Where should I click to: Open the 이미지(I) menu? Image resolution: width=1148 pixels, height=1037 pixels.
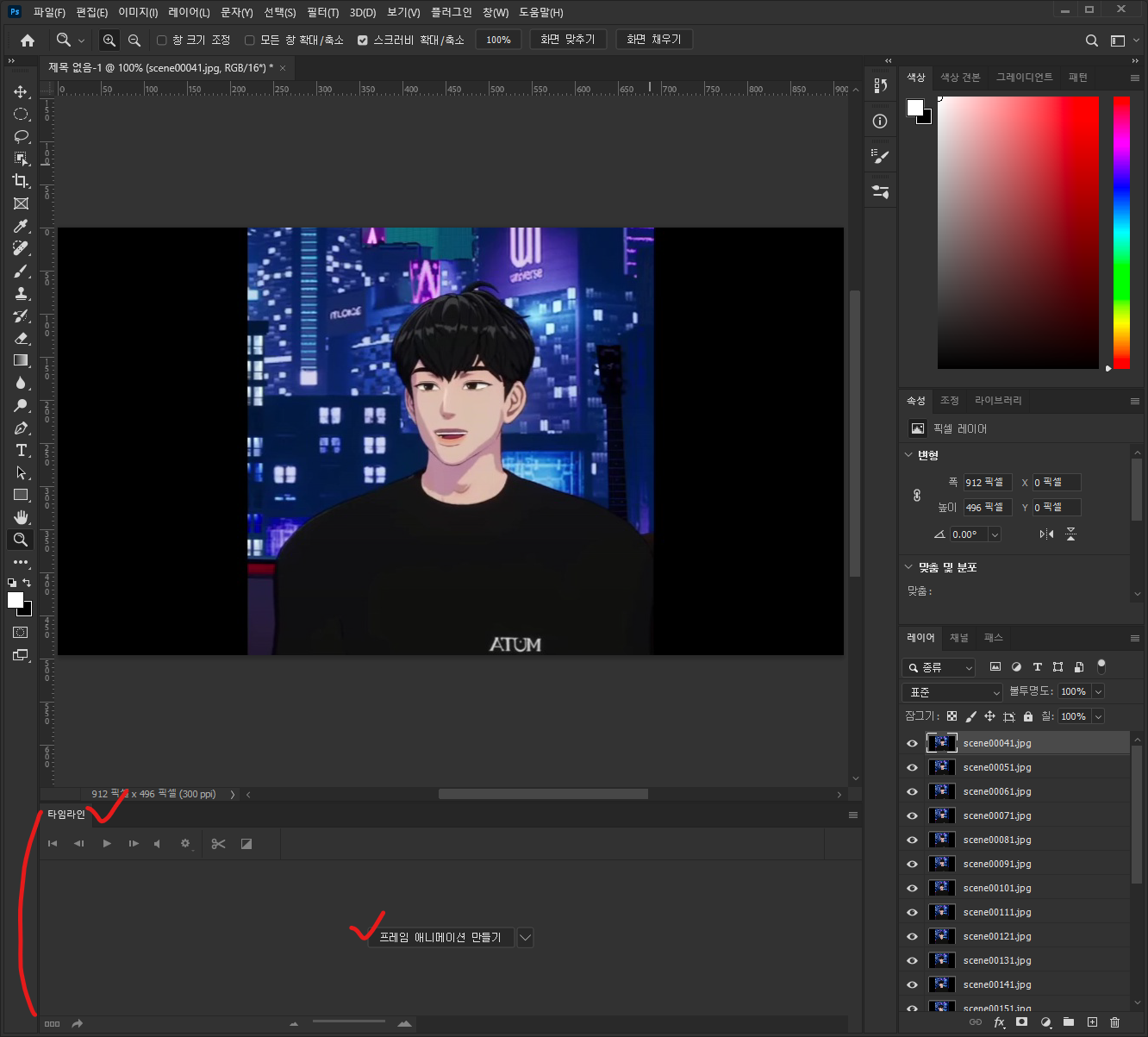138,12
